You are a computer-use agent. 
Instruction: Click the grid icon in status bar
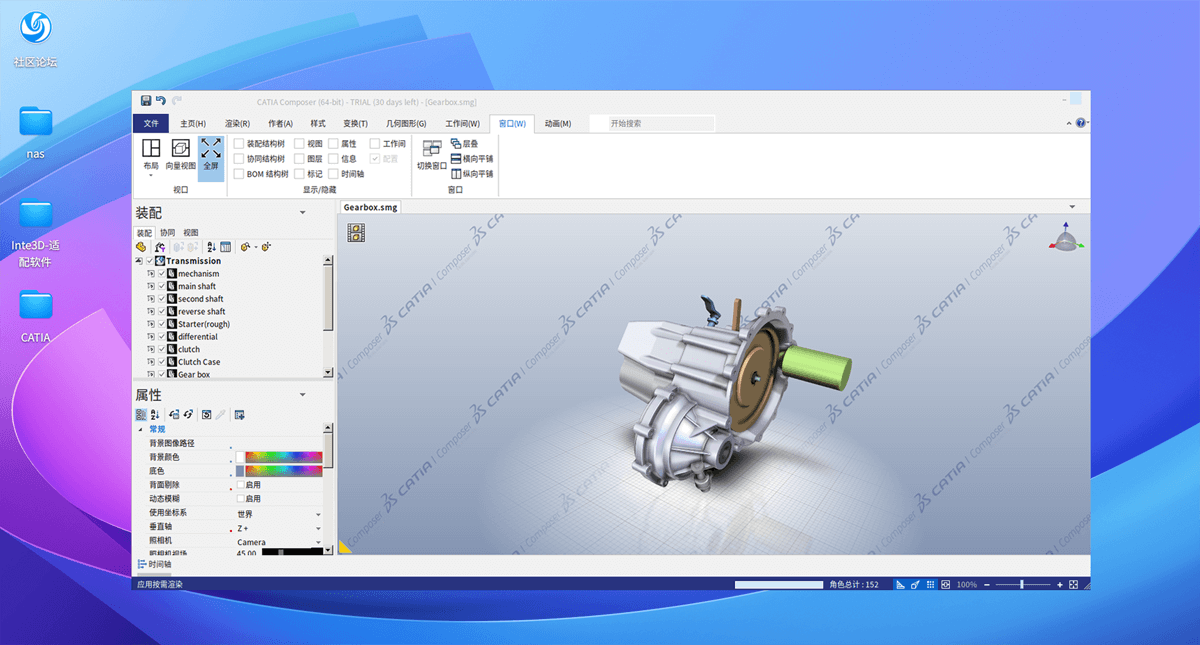point(930,585)
